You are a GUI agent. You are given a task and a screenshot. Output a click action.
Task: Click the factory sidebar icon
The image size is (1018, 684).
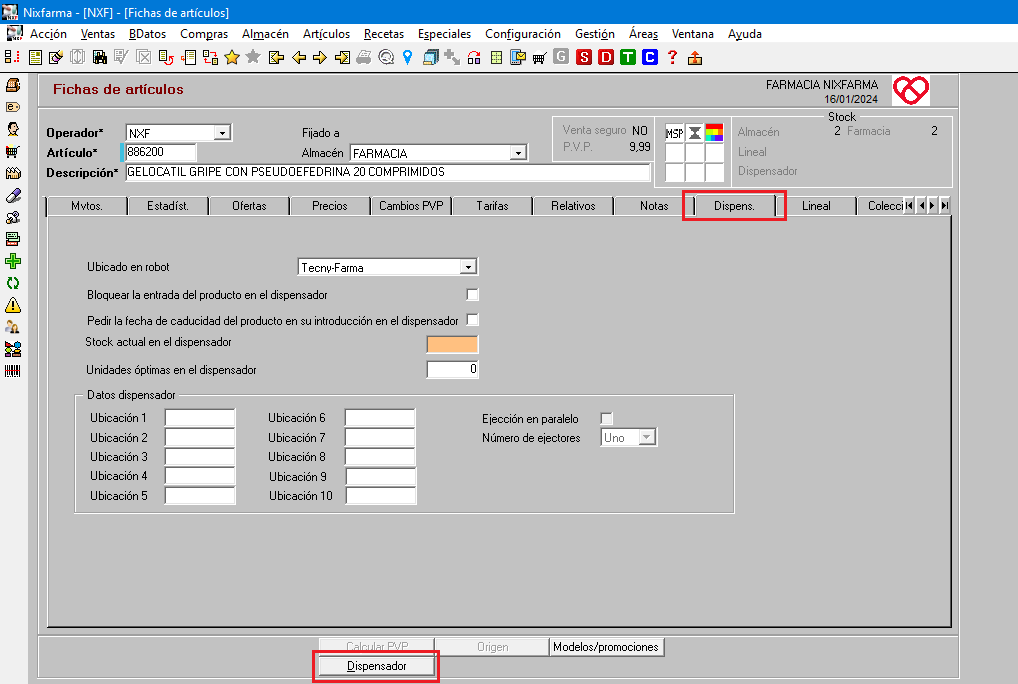coord(13,173)
